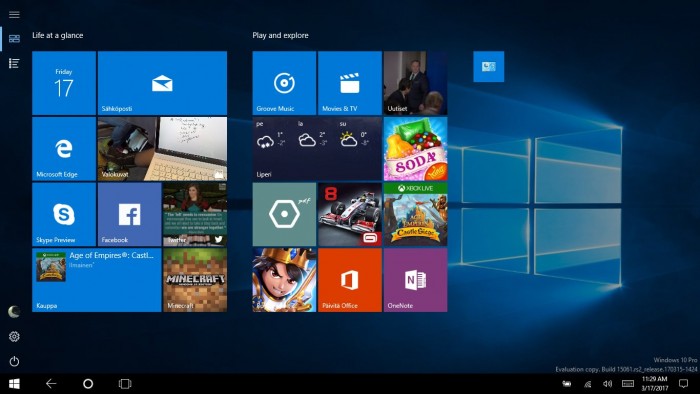This screenshot has height=394, width=700.
Task: Launch Microsoft Edge tile
Action: tap(64, 149)
